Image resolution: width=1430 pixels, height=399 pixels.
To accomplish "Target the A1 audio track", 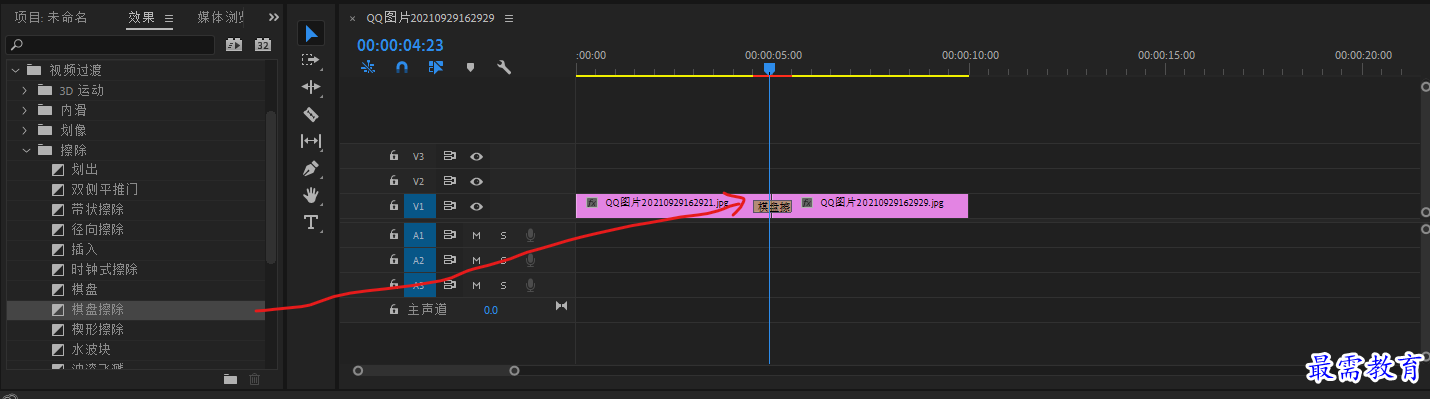I will click(x=419, y=235).
